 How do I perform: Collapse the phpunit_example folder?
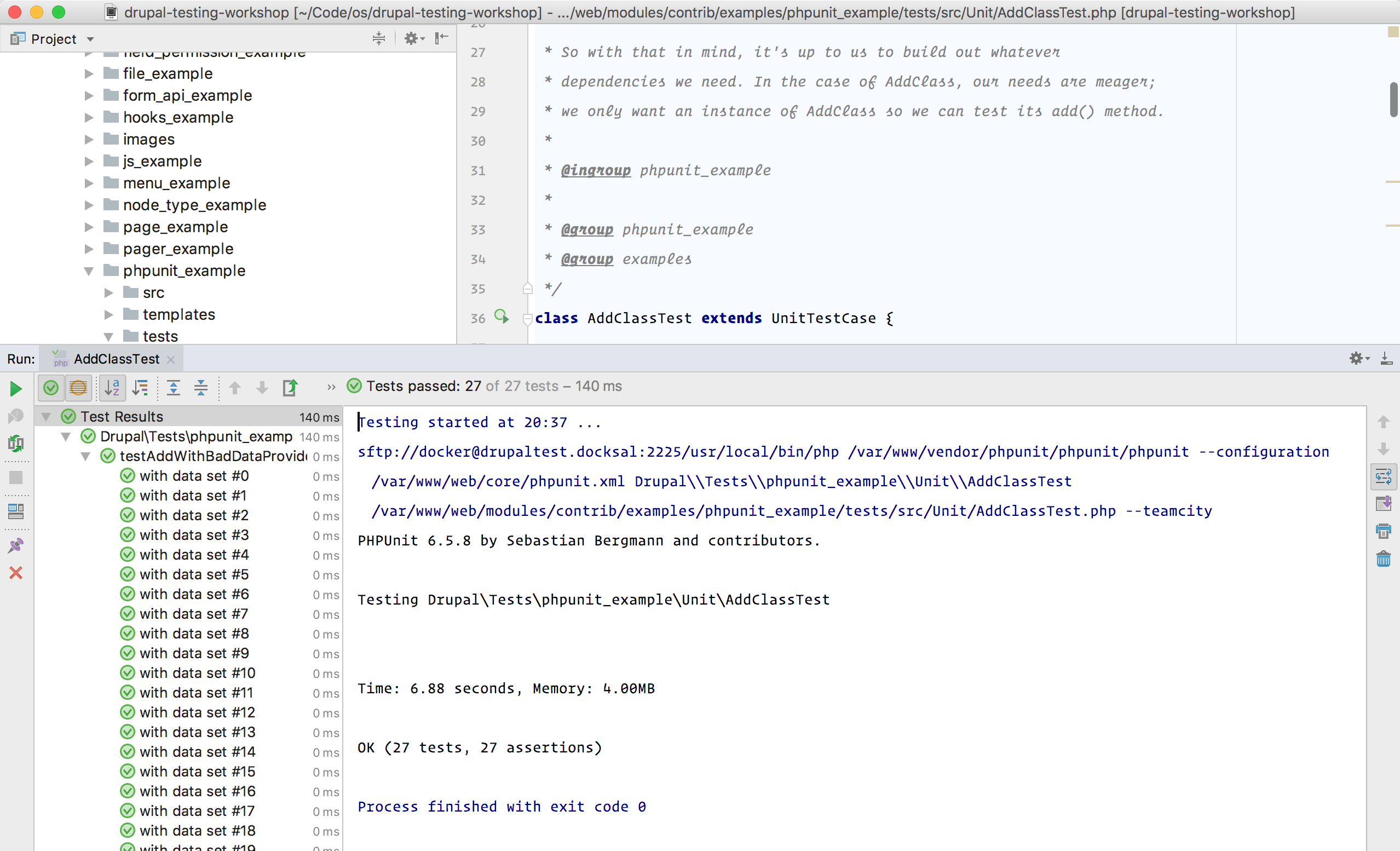(x=89, y=271)
